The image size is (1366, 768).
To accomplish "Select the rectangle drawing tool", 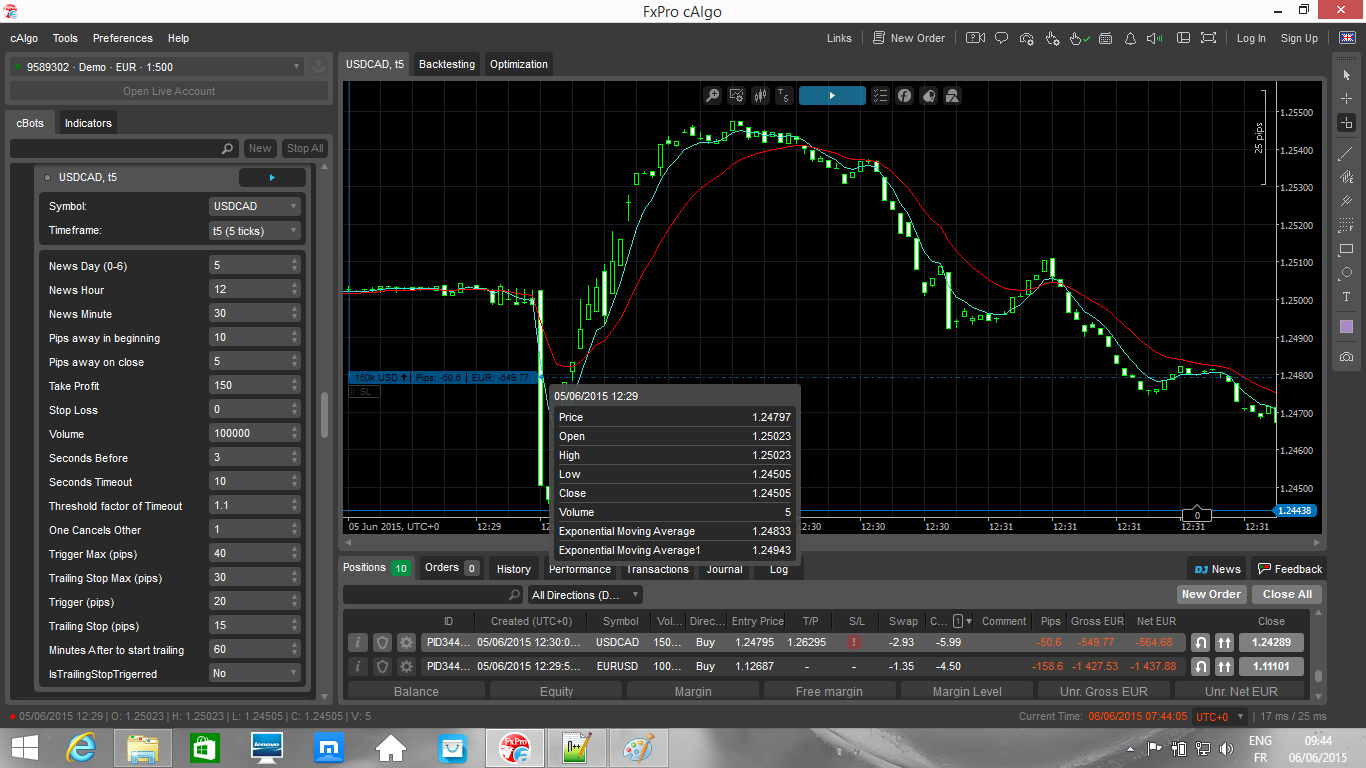I will click(1346, 249).
